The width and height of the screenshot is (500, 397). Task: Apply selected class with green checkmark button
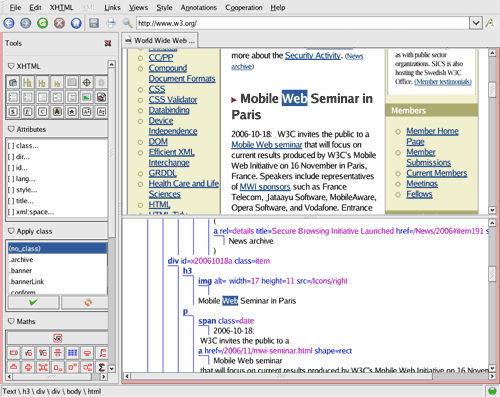pyautogui.click(x=33, y=302)
